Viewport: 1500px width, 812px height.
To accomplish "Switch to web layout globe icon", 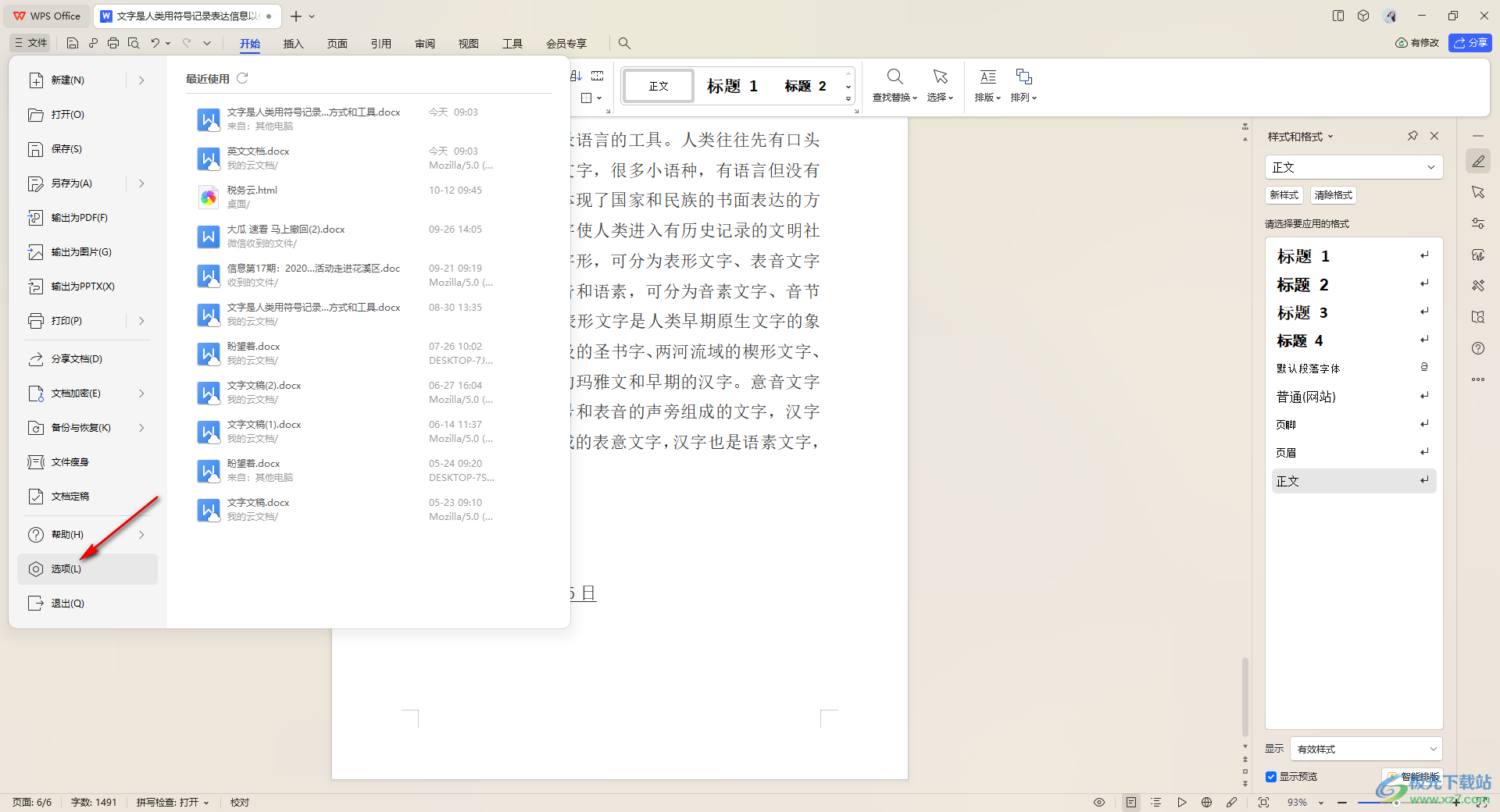I will [x=1206, y=802].
